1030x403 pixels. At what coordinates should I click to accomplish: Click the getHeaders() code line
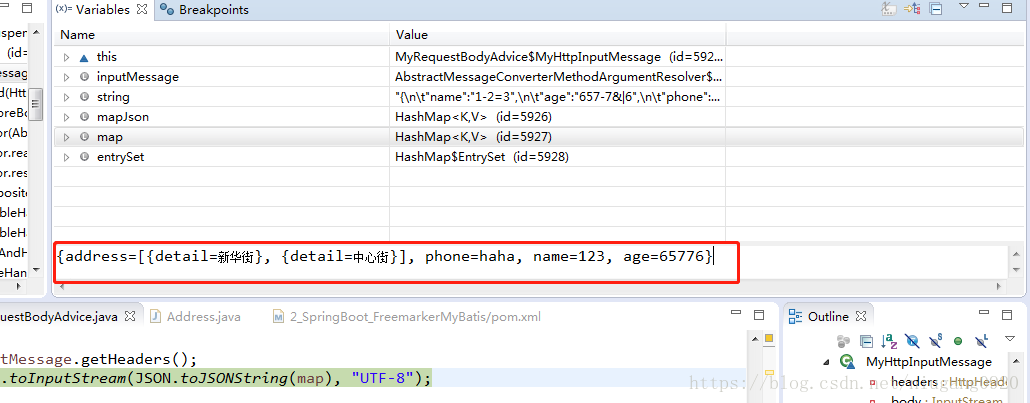[99, 358]
